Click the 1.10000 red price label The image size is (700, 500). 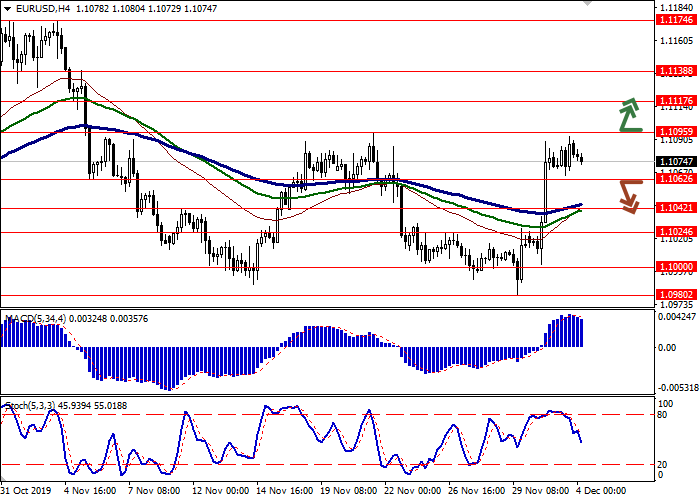pyautogui.click(x=676, y=267)
